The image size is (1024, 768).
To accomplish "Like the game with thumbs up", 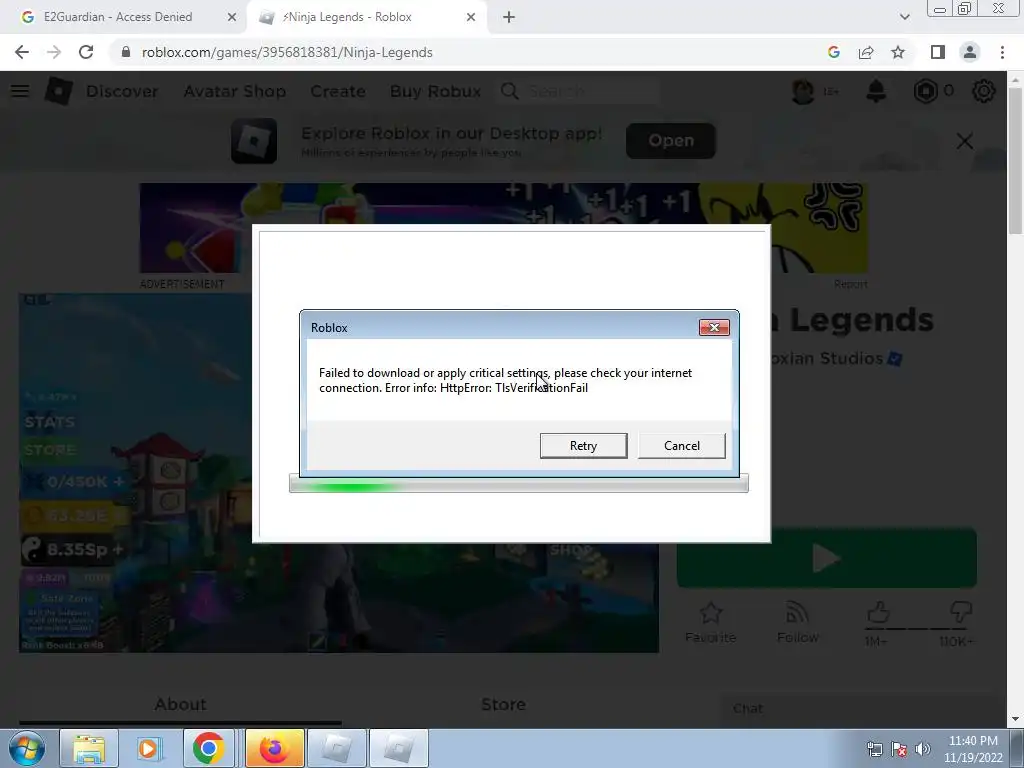I will (878, 614).
